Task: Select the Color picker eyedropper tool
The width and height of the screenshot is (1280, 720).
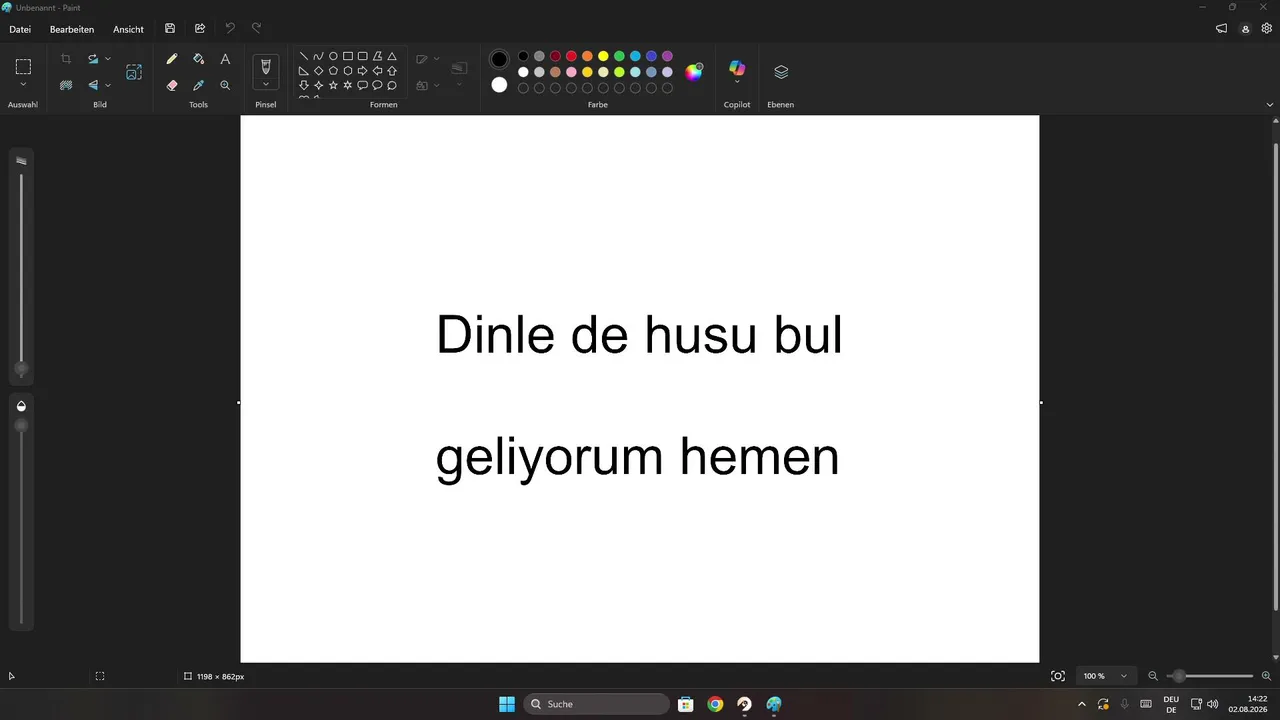Action: pyautogui.click(x=198, y=85)
